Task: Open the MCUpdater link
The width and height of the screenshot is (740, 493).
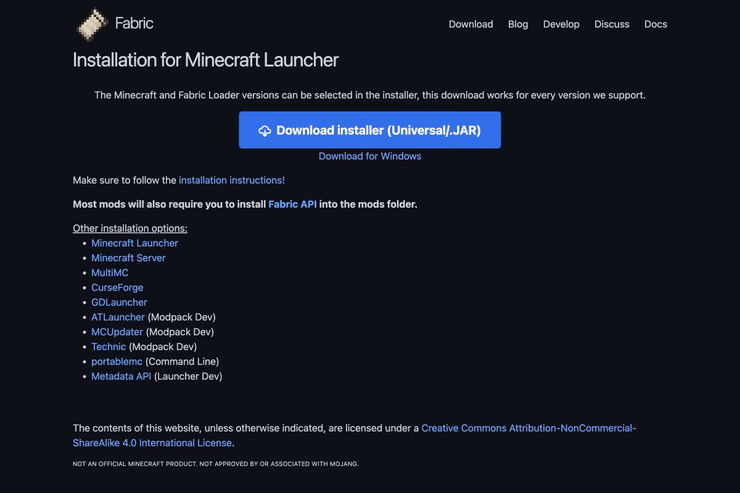Action: pos(117,332)
